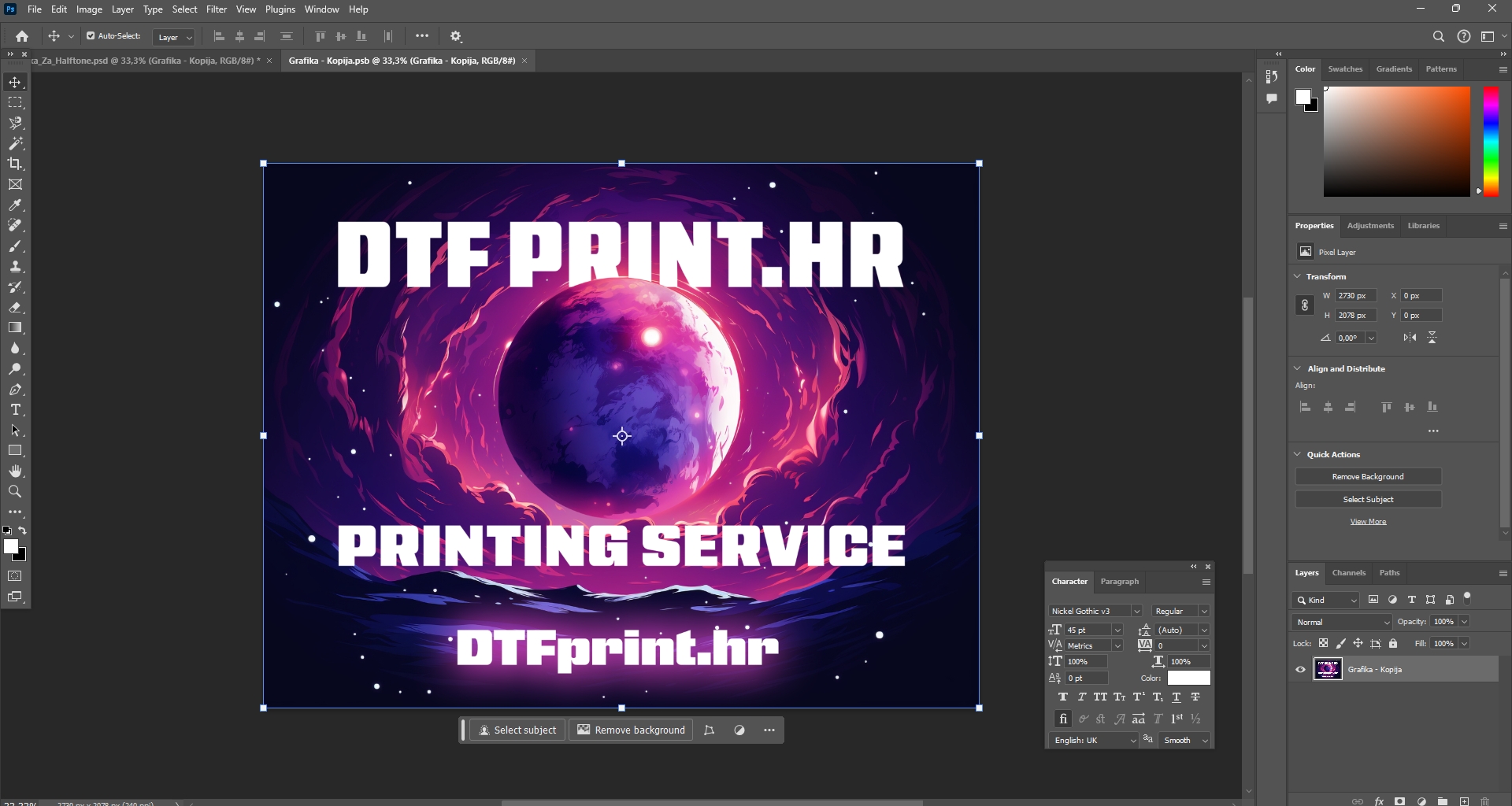Open Smooth anti-aliasing dropdown

1185,740
